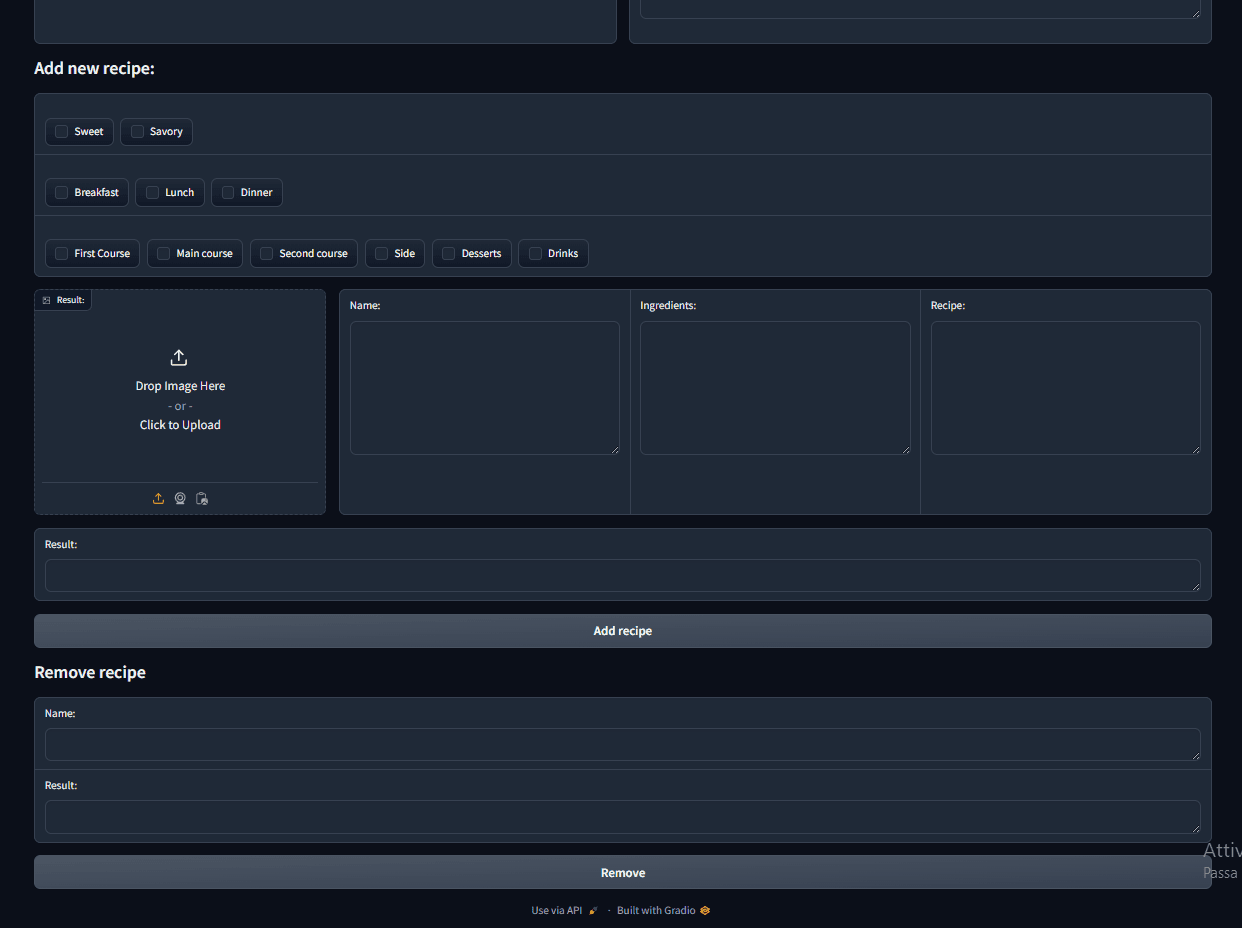The width and height of the screenshot is (1242, 928).
Task: Open the Use via API link
Action: tap(564, 911)
